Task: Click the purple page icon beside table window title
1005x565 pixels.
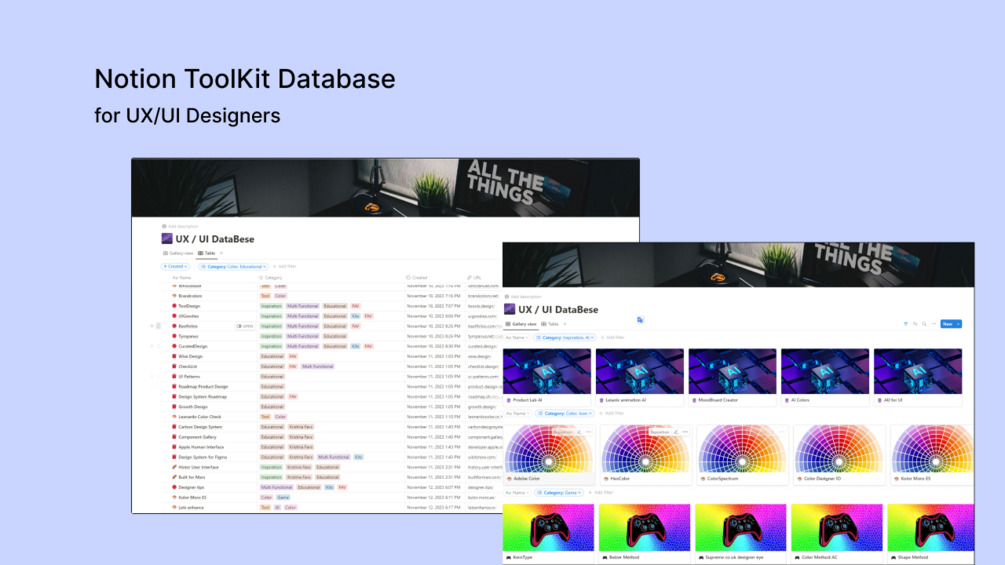Action: [x=167, y=239]
